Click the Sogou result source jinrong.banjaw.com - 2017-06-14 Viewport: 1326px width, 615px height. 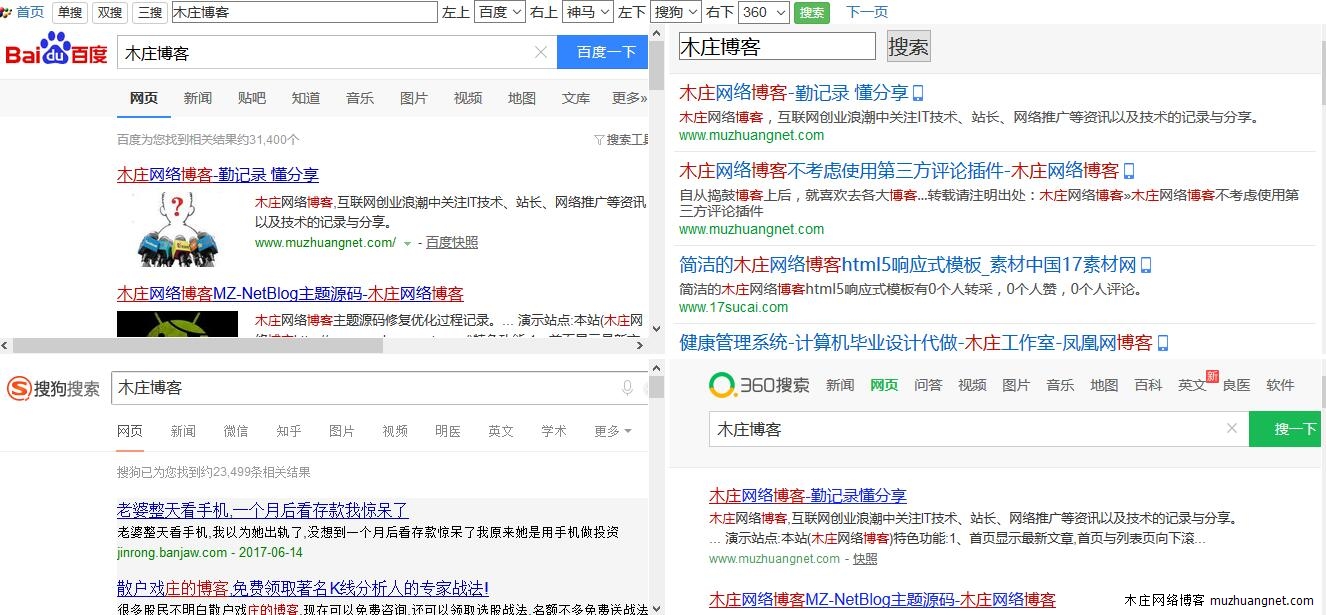210,552
